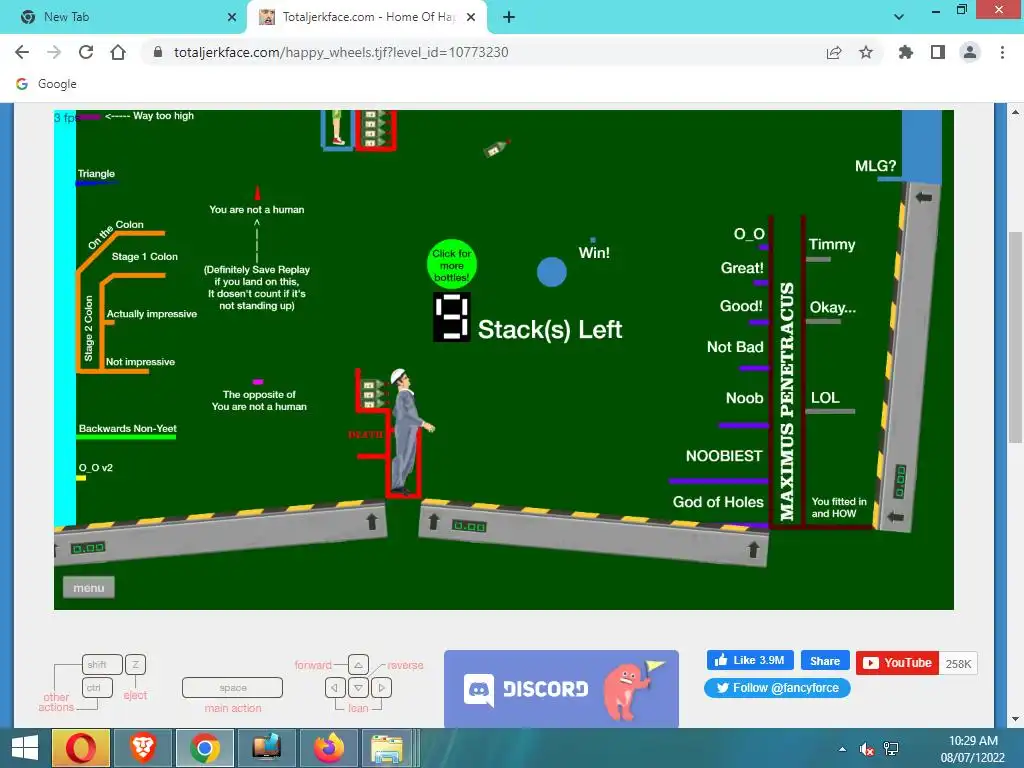Select Chrome in the taskbar
The width and height of the screenshot is (1024, 768).
click(x=204, y=748)
